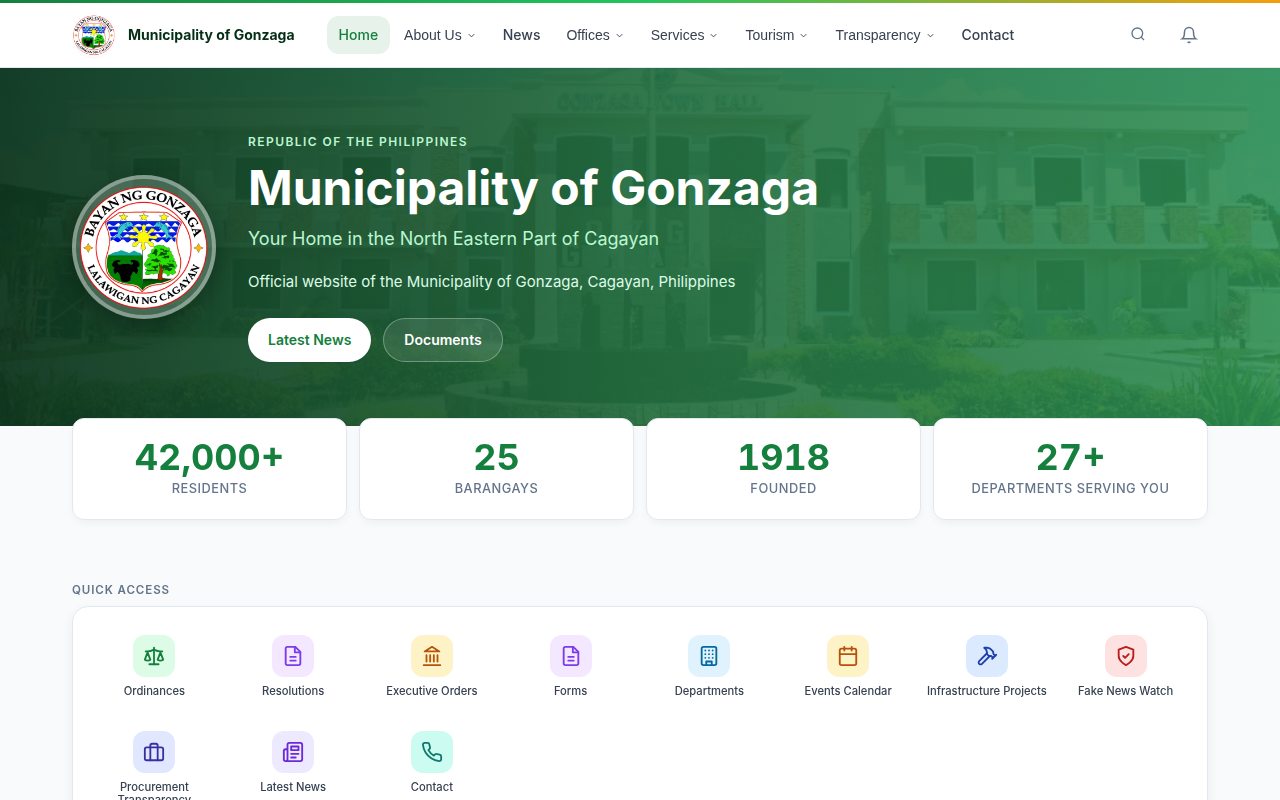Open the Contact menu item
This screenshot has height=800, width=1280.
[988, 35]
